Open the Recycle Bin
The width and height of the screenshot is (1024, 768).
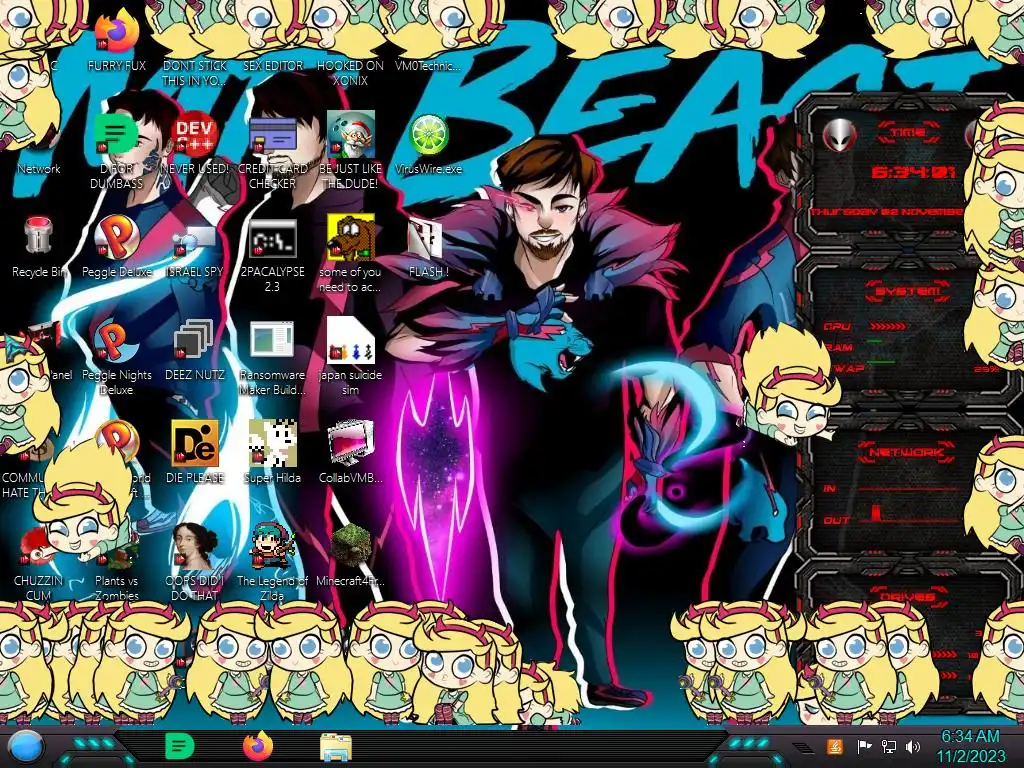click(39, 236)
